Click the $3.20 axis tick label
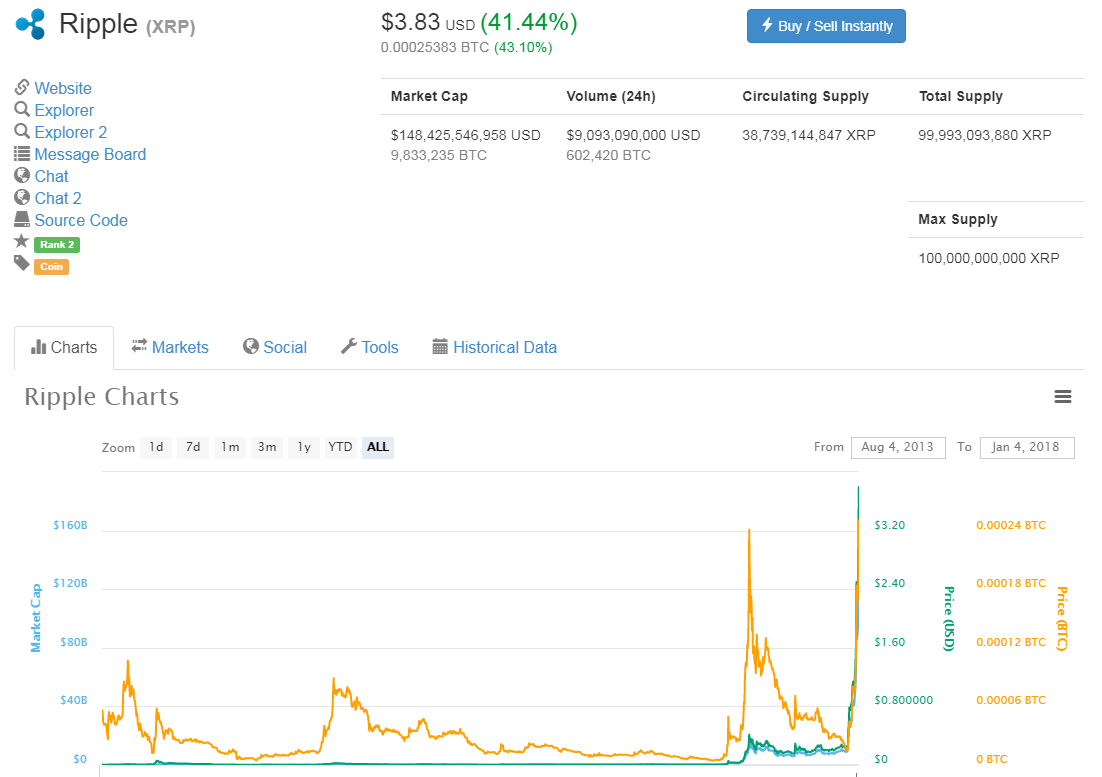1102x777 pixels. (890, 525)
